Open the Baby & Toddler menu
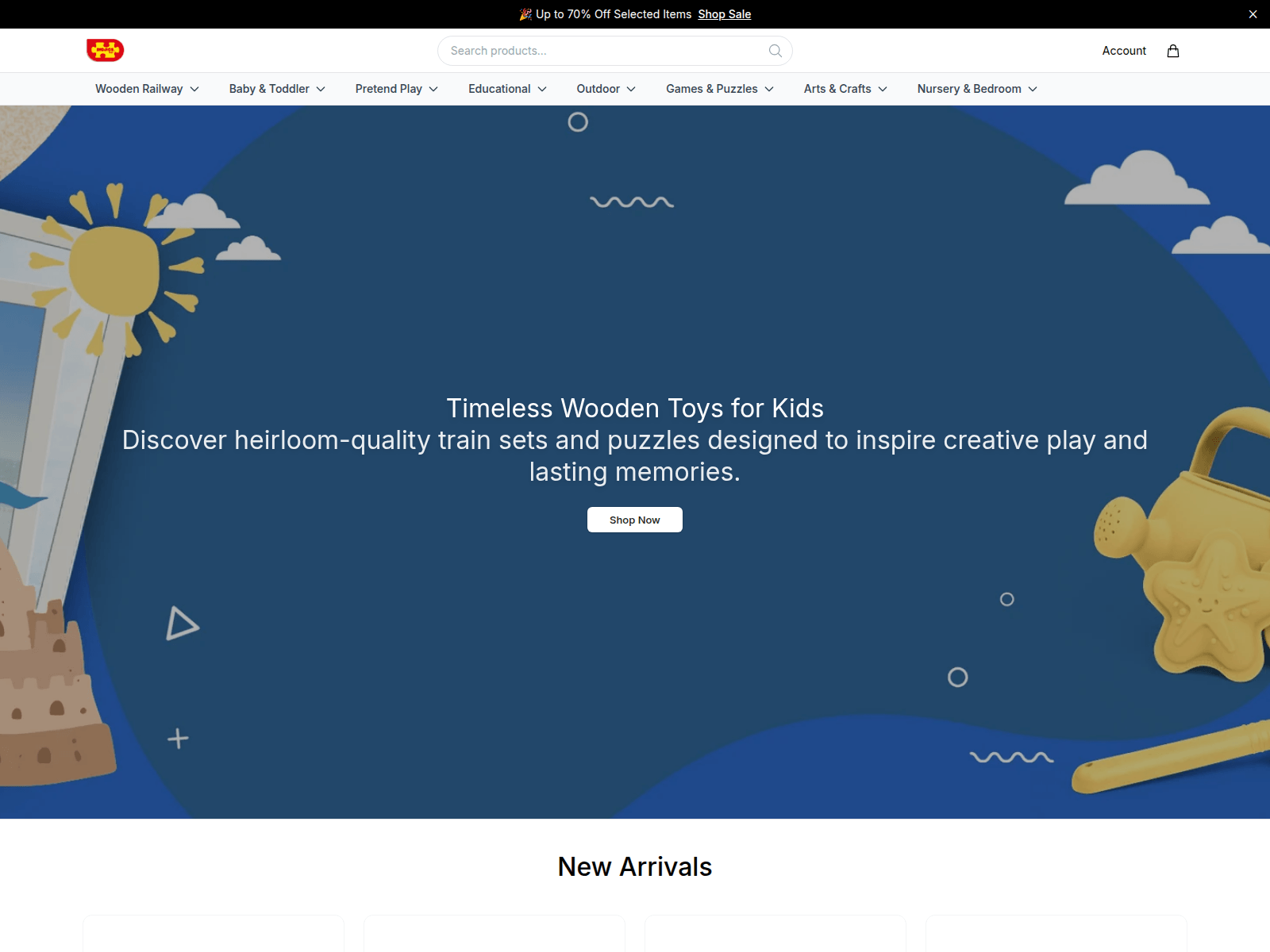The image size is (1270, 952). (277, 89)
